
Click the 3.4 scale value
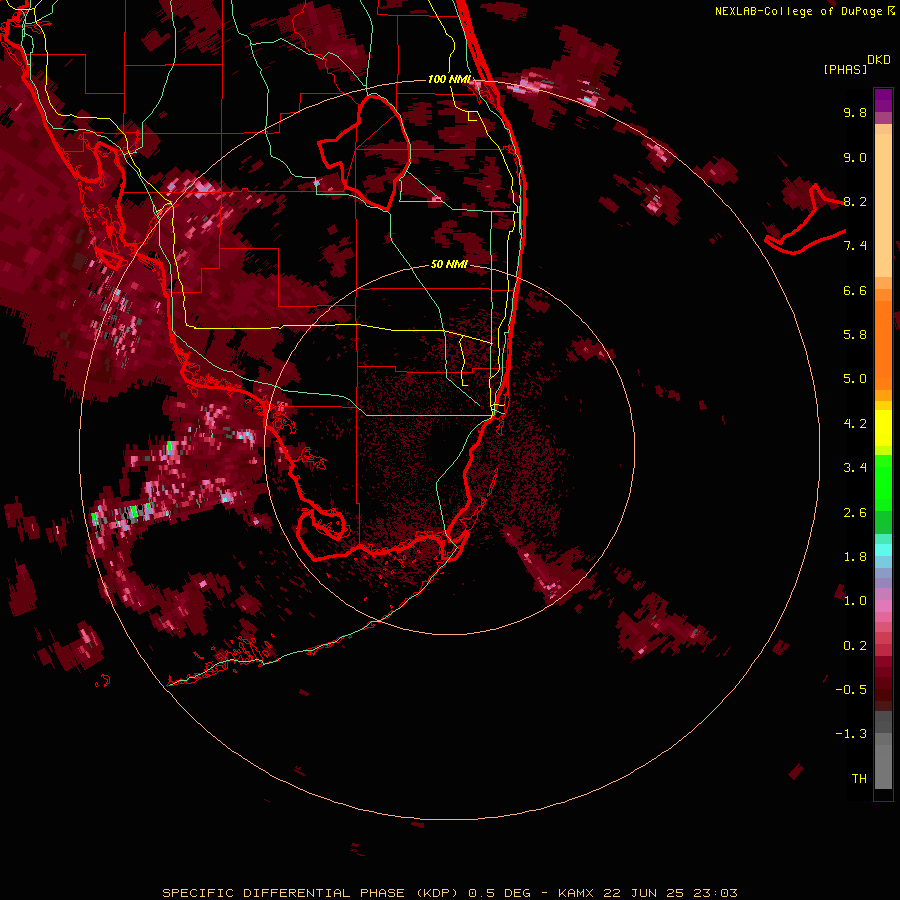(x=855, y=468)
